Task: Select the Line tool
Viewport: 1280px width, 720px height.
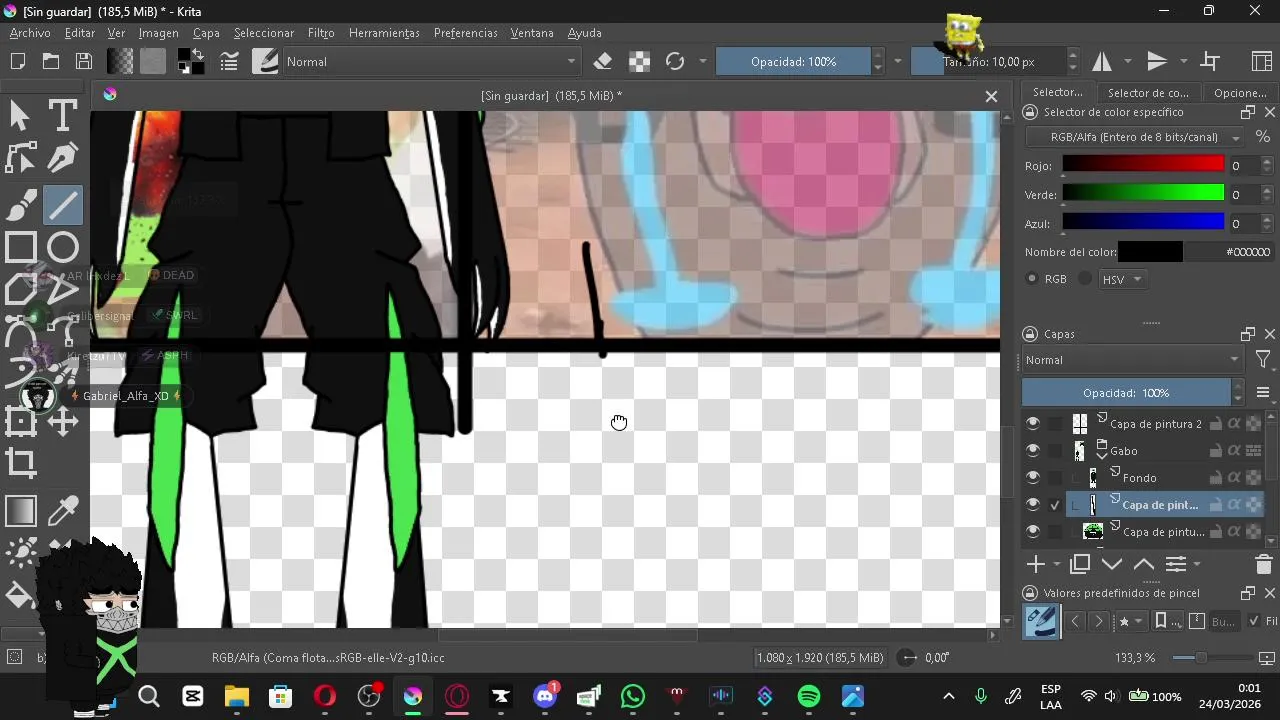Action: coord(63,205)
